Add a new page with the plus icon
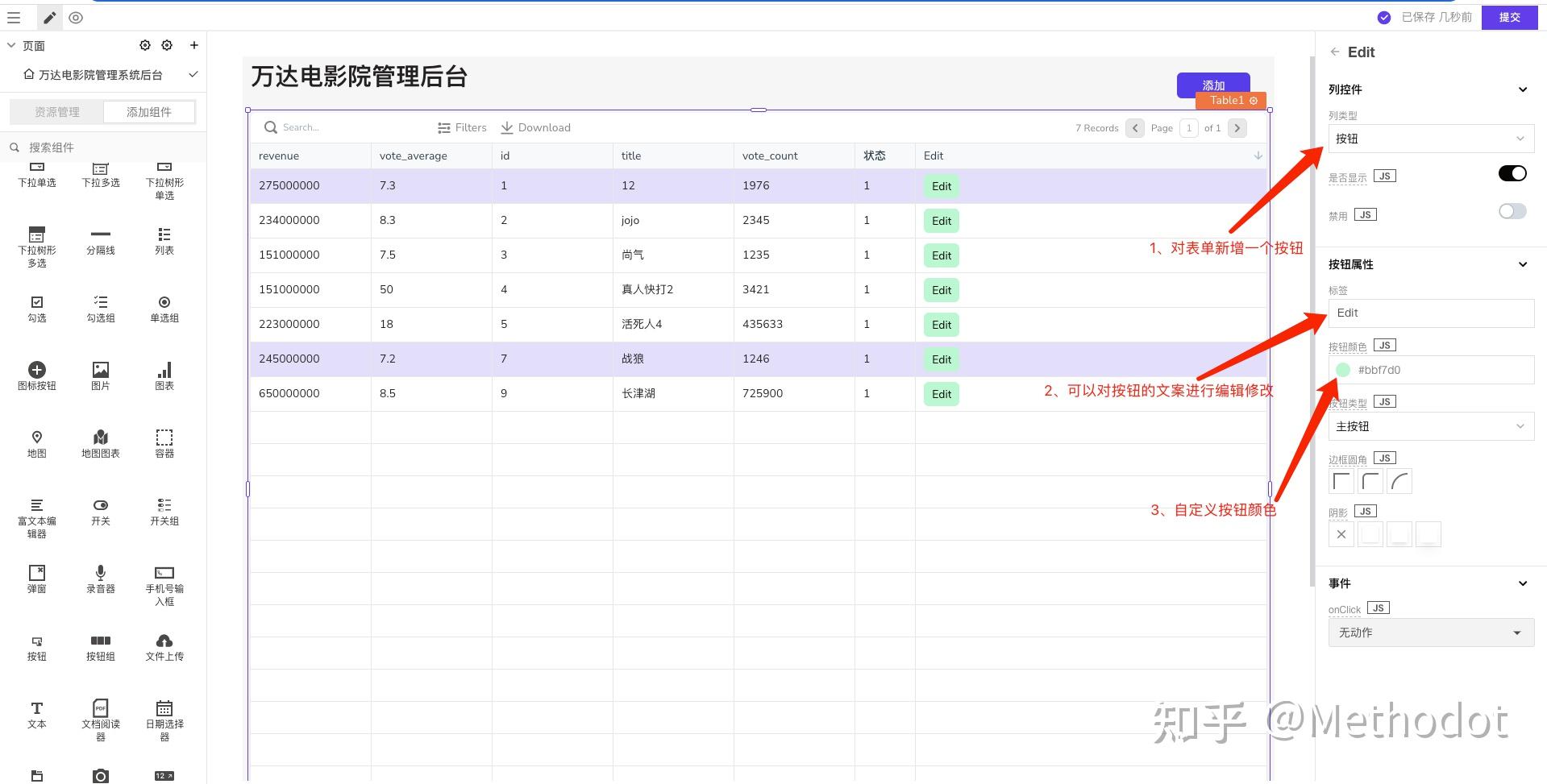 pyautogui.click(x=194, y=45)
